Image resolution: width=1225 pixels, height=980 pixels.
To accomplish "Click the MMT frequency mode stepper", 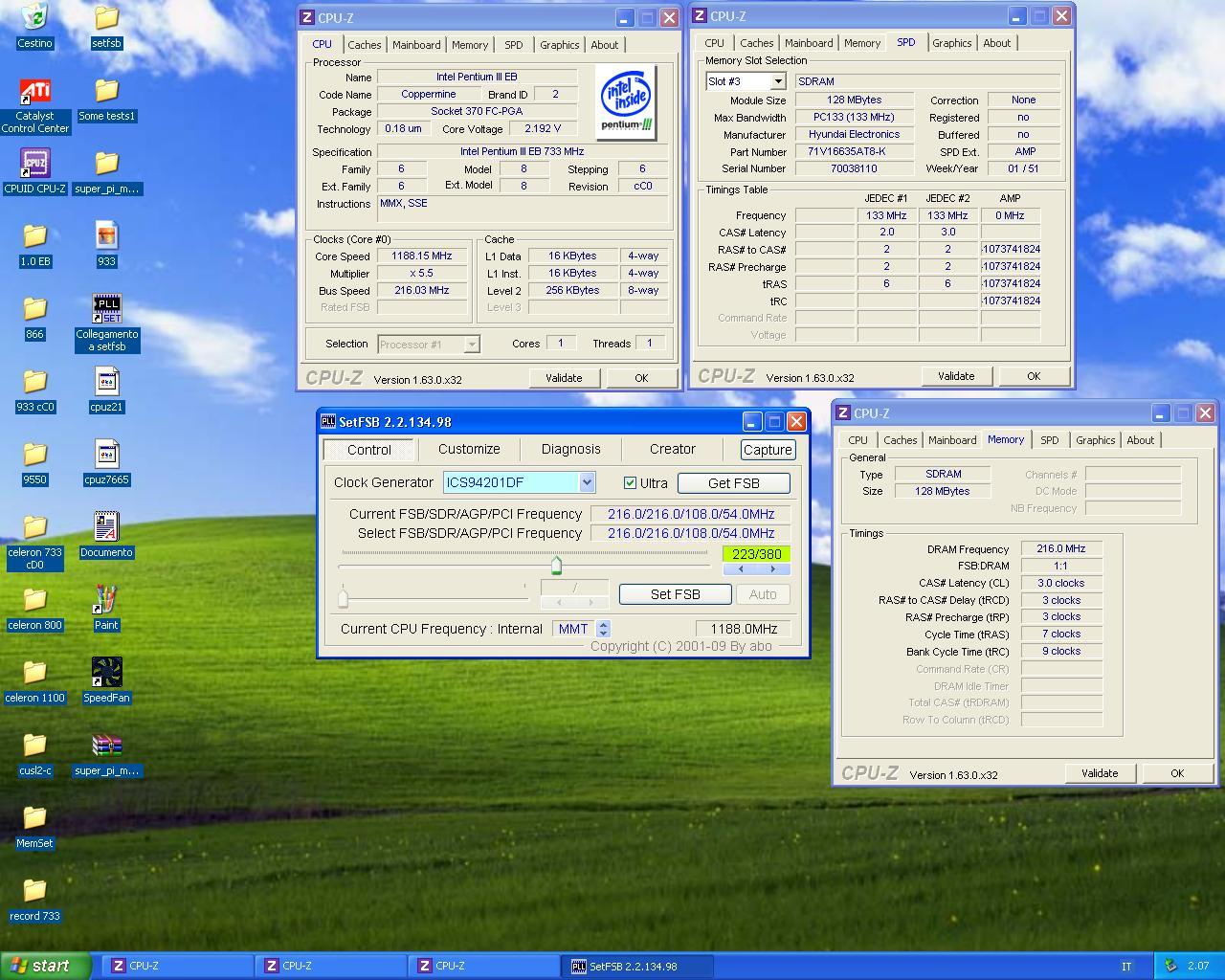I will pos(603,629).
